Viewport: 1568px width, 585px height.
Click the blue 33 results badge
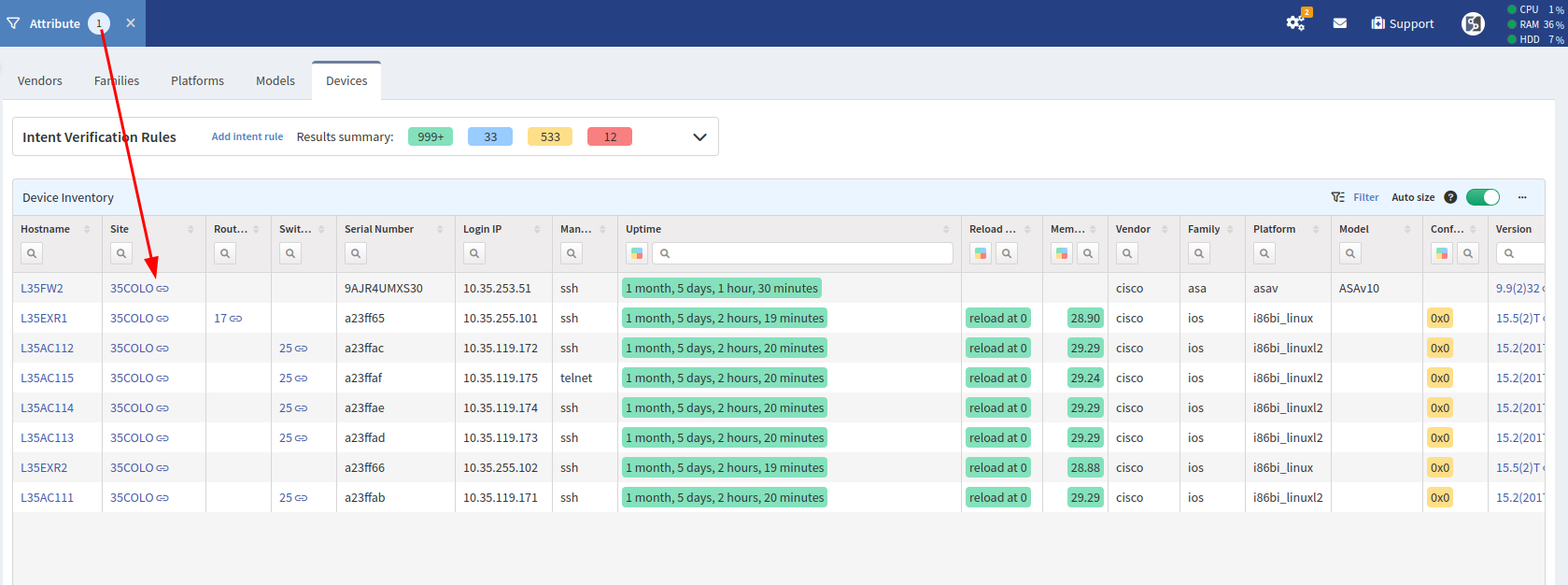point(490,136)
